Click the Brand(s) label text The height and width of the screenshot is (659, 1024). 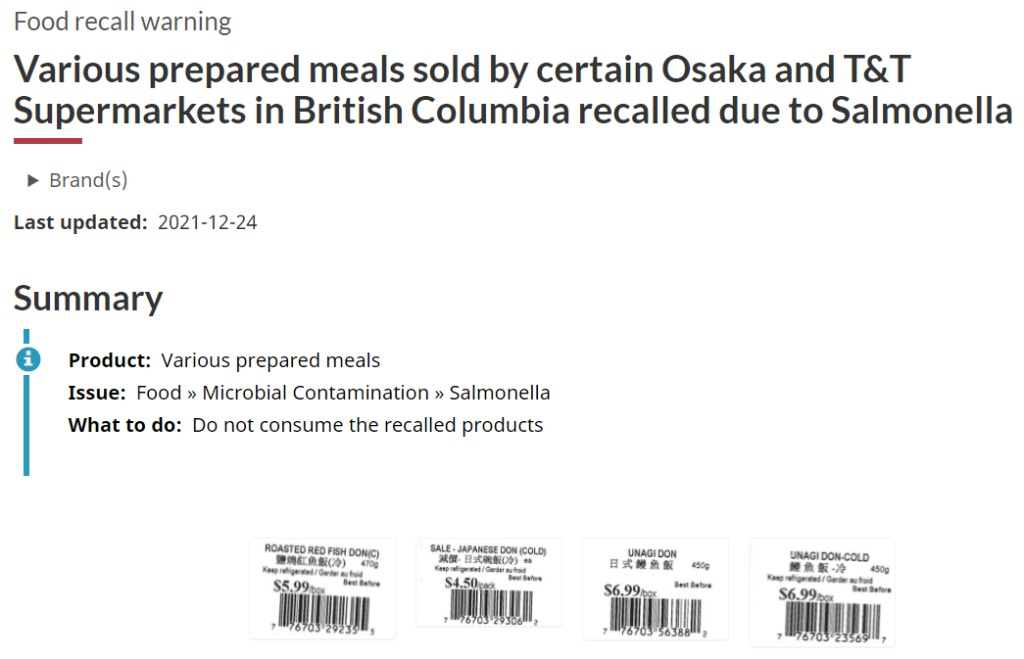tap(88, 180)
